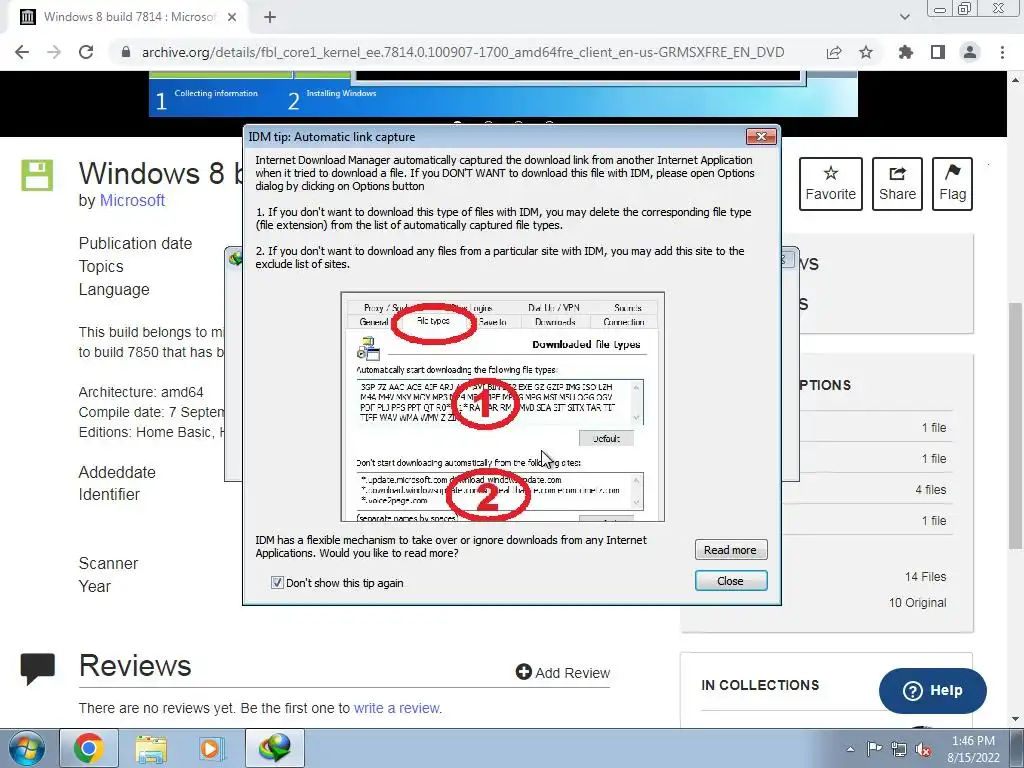Flag this archive item
This screenshot has height=768, width=1024.
click(952, 184)
